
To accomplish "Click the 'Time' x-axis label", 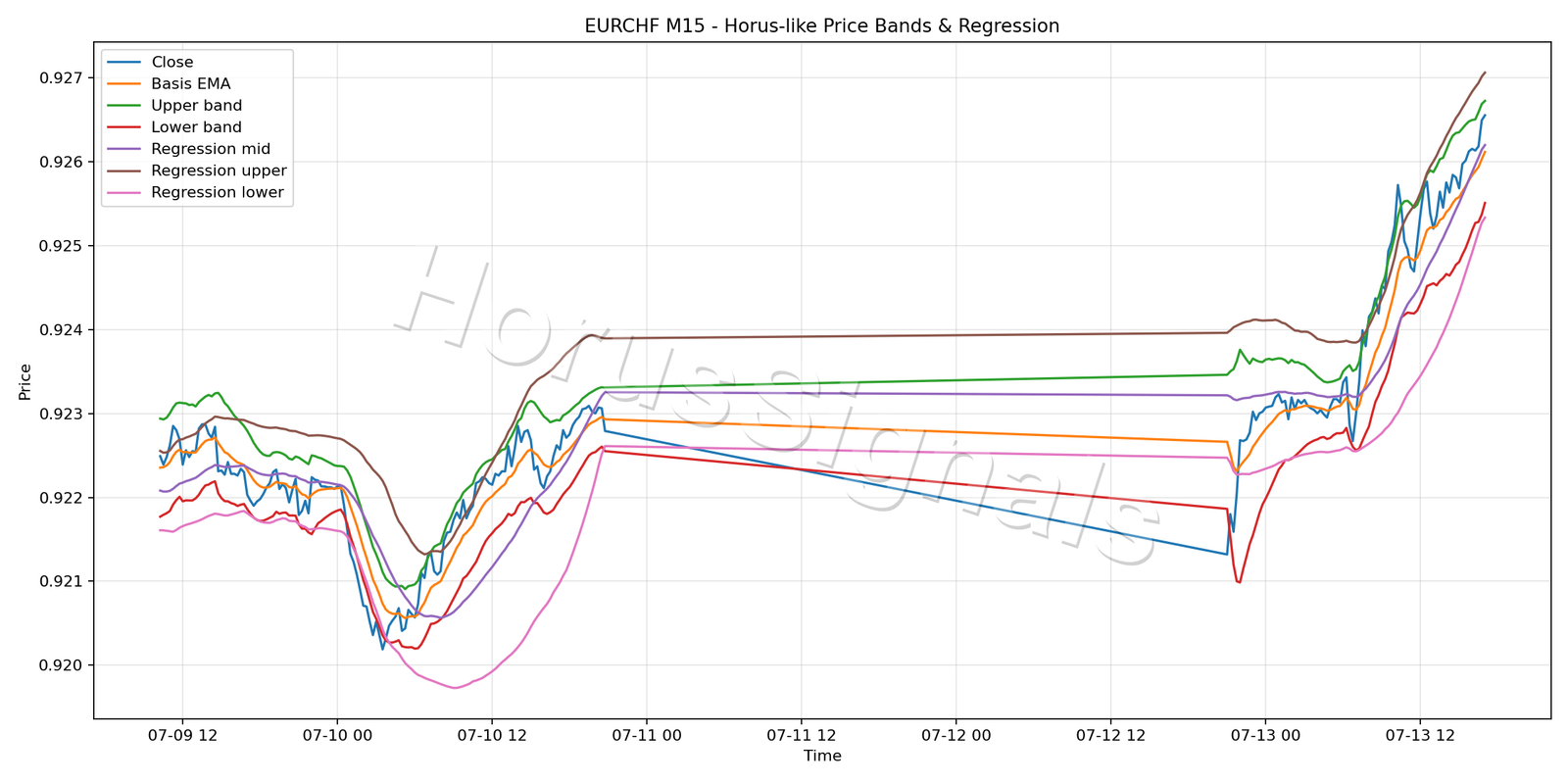I will (822, 756).
